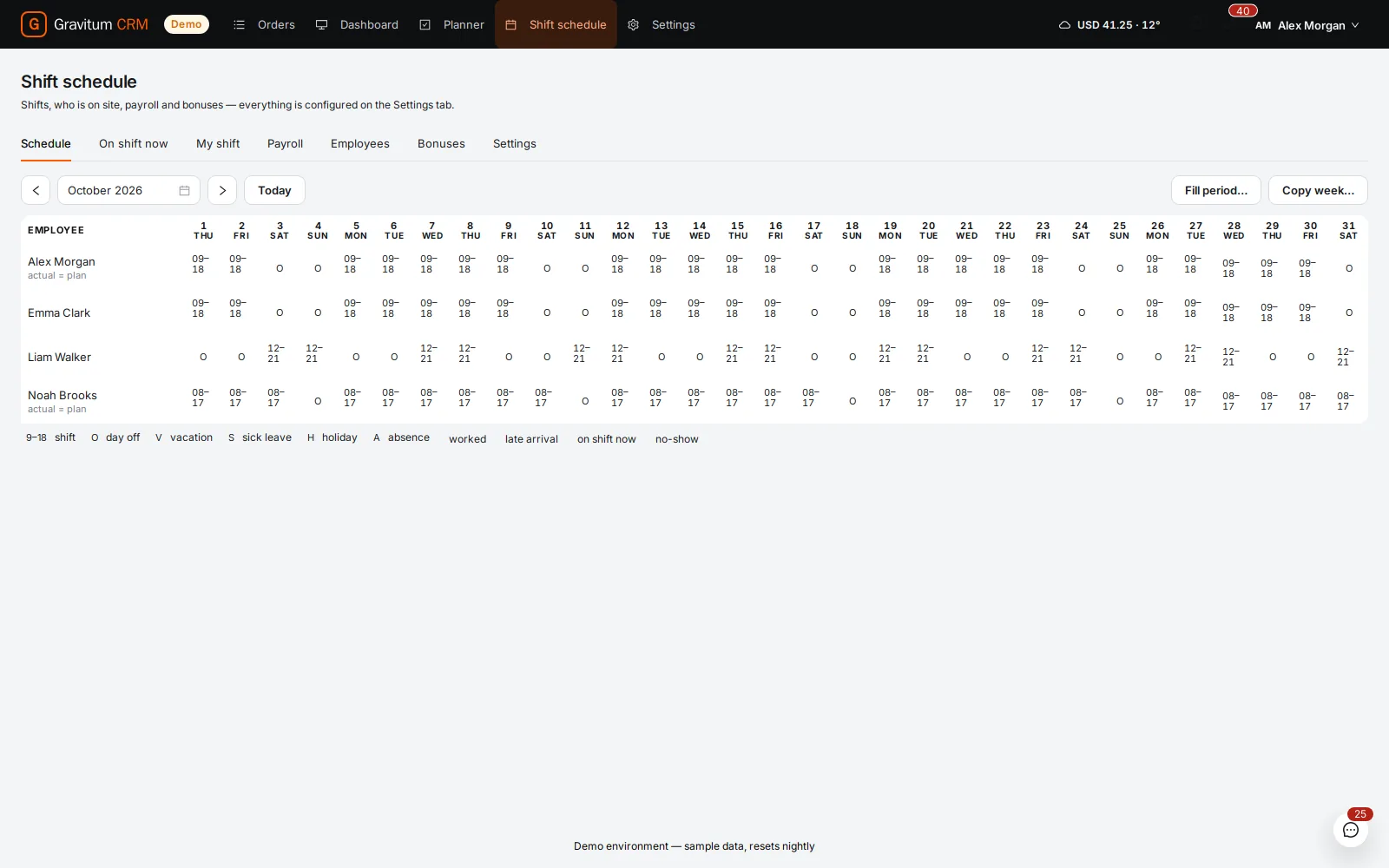Screen dimensions: 1389x868
Task: Click the no-show legend entry
Action: 677,439
